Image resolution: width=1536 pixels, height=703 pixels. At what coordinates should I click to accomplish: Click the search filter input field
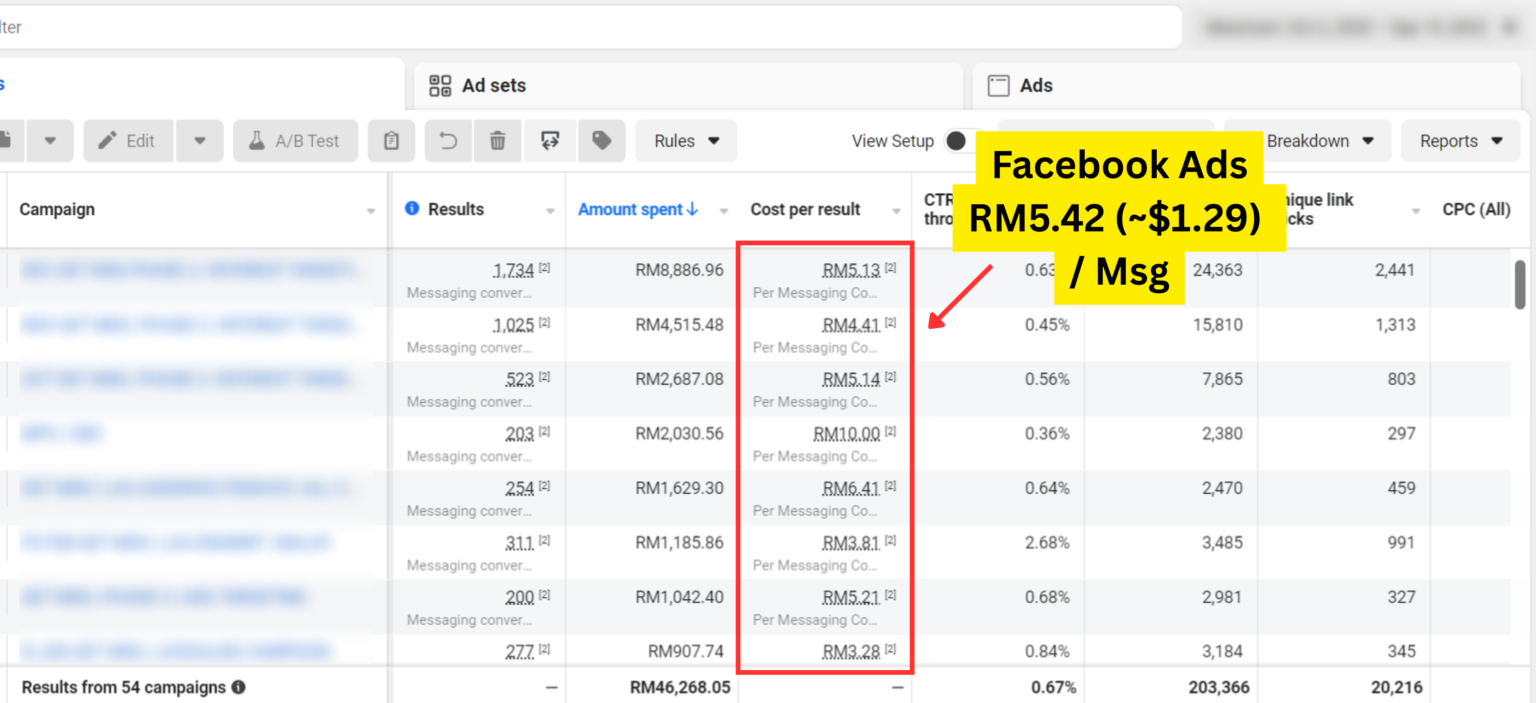(x=590, y=27)
